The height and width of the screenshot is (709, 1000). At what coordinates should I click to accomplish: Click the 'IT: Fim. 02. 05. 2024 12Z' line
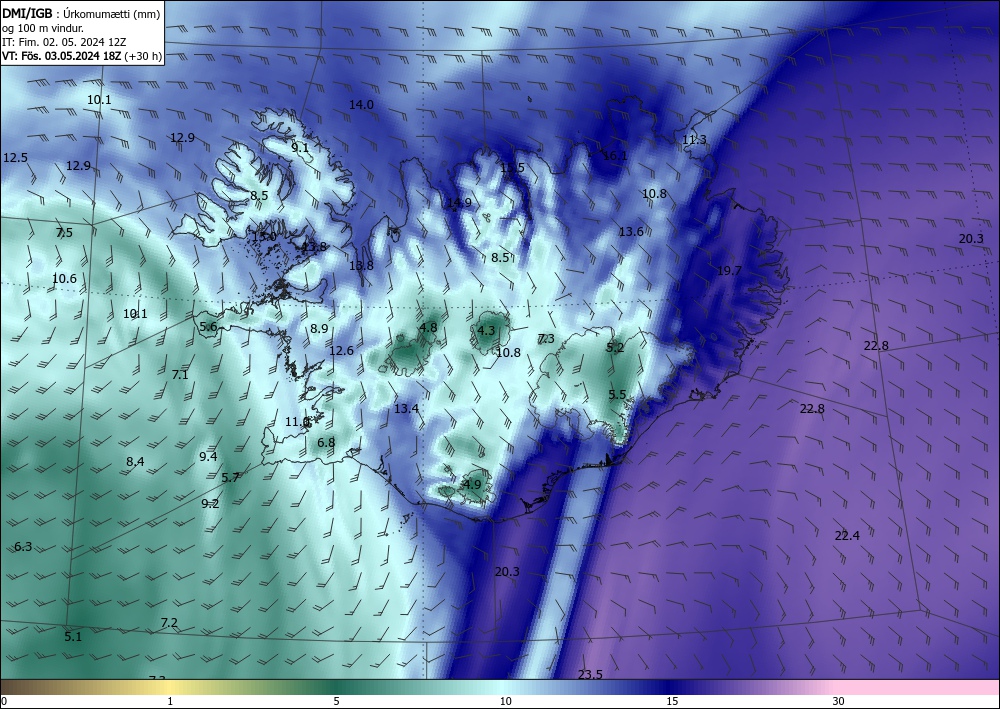click(x=64, y=42)
